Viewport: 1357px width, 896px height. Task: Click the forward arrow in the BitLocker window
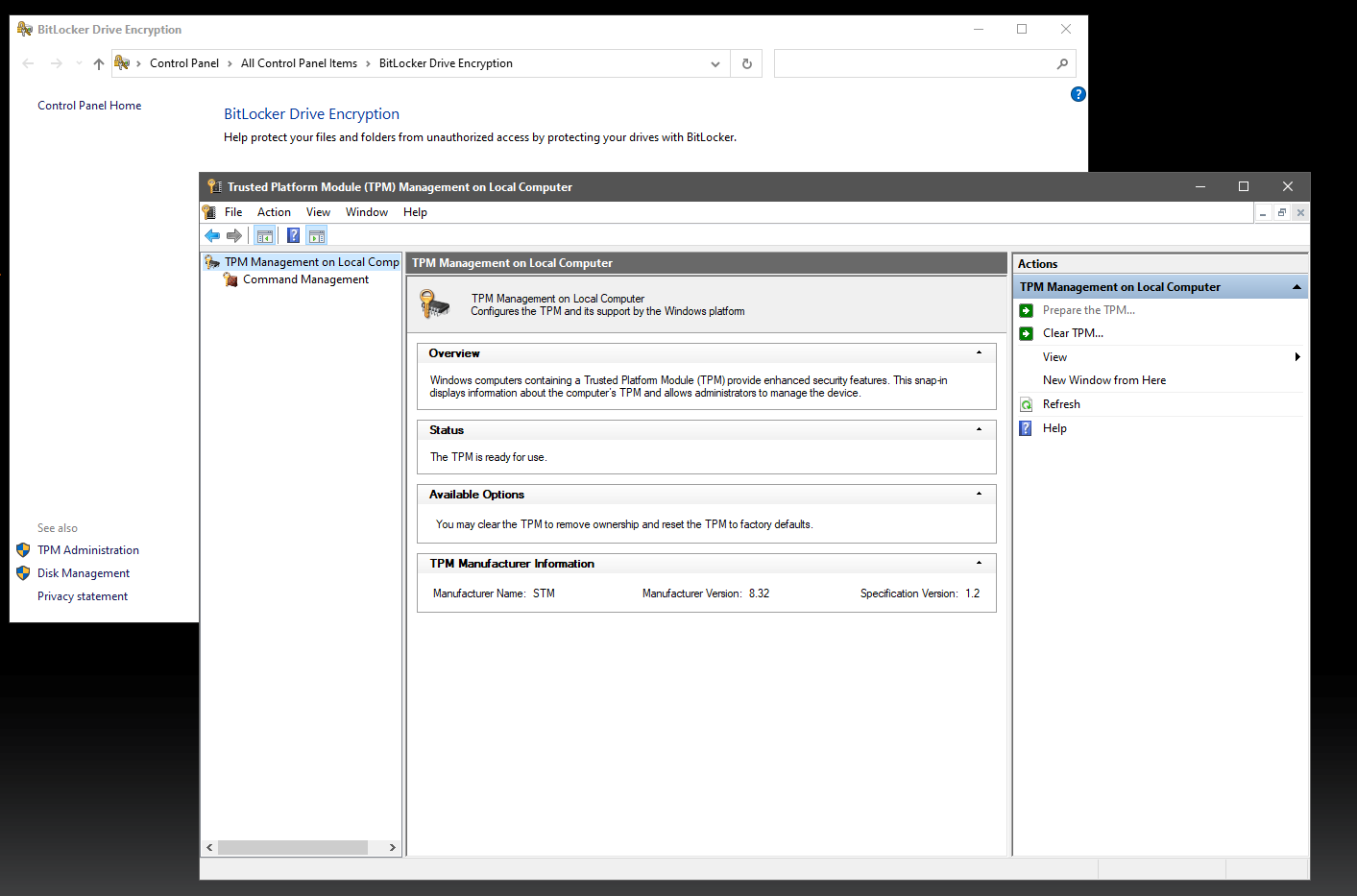tap(57, 63)
